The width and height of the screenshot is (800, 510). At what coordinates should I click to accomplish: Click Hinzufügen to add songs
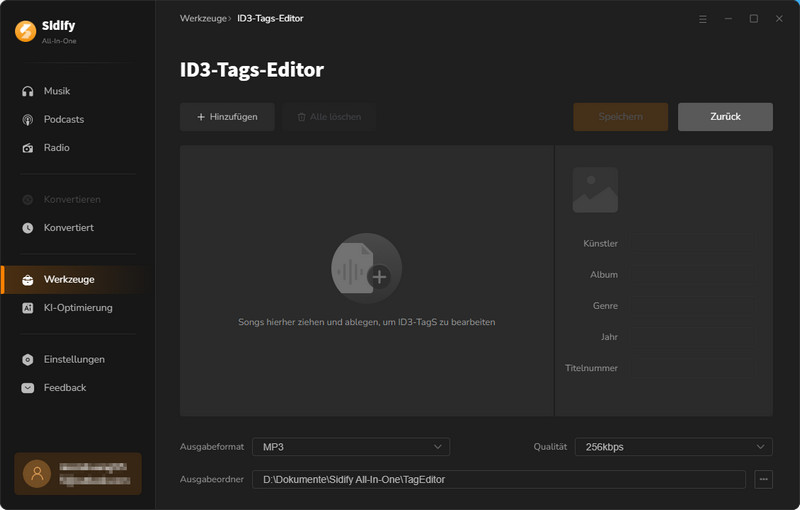[x=227, y=117]
